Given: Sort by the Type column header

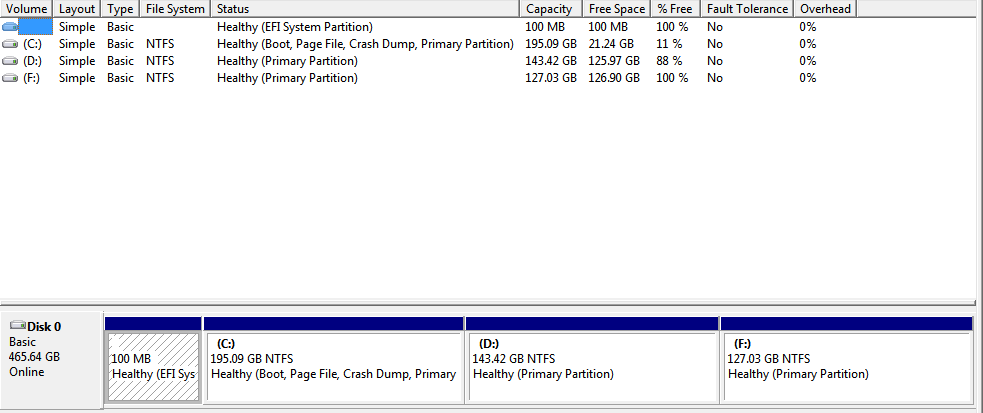Looking at the screenshot, I should (x=121, y=9).
